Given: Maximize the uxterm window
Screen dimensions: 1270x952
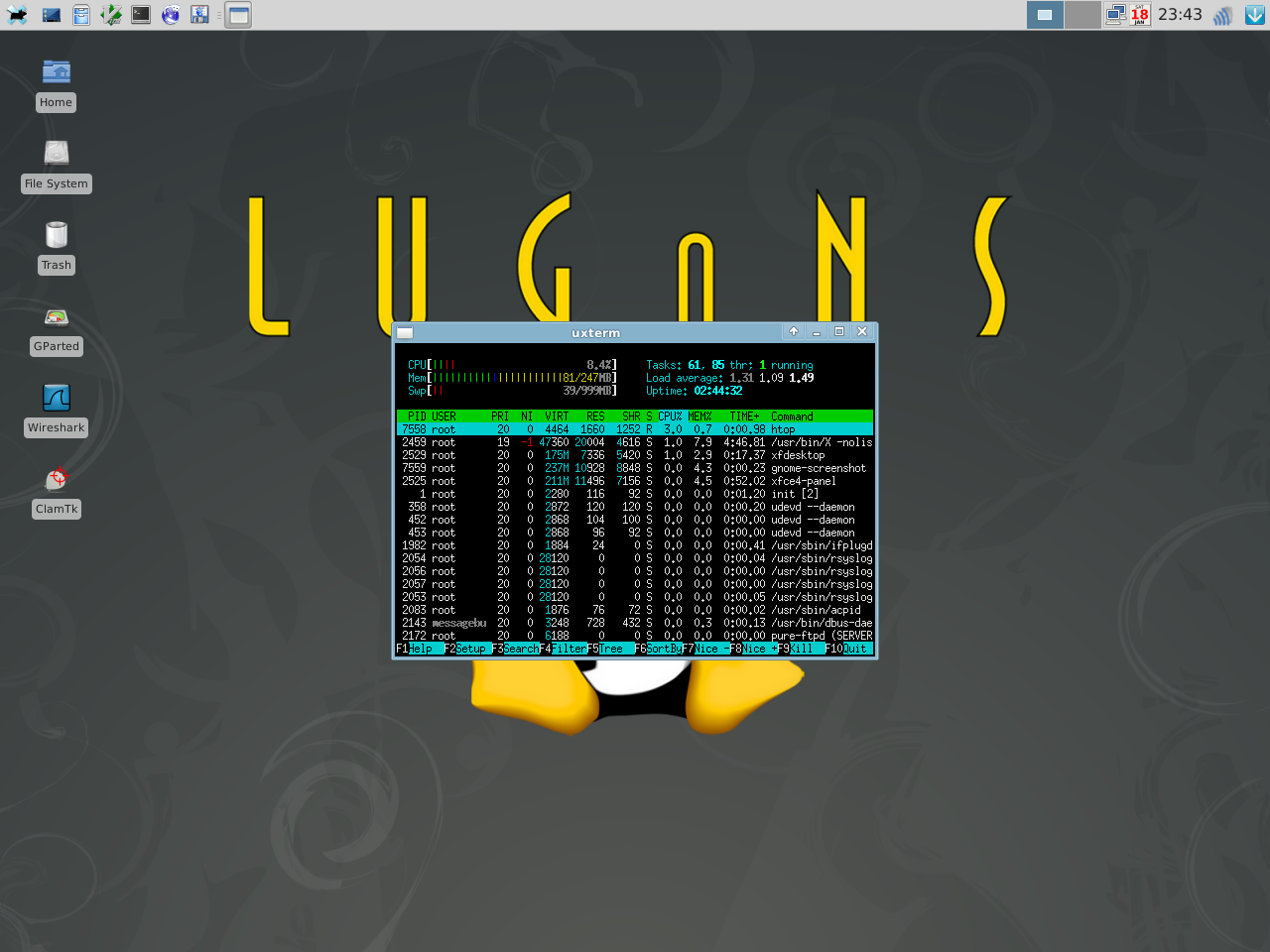Looking at the screenshot, I should (x=839, y=332).
